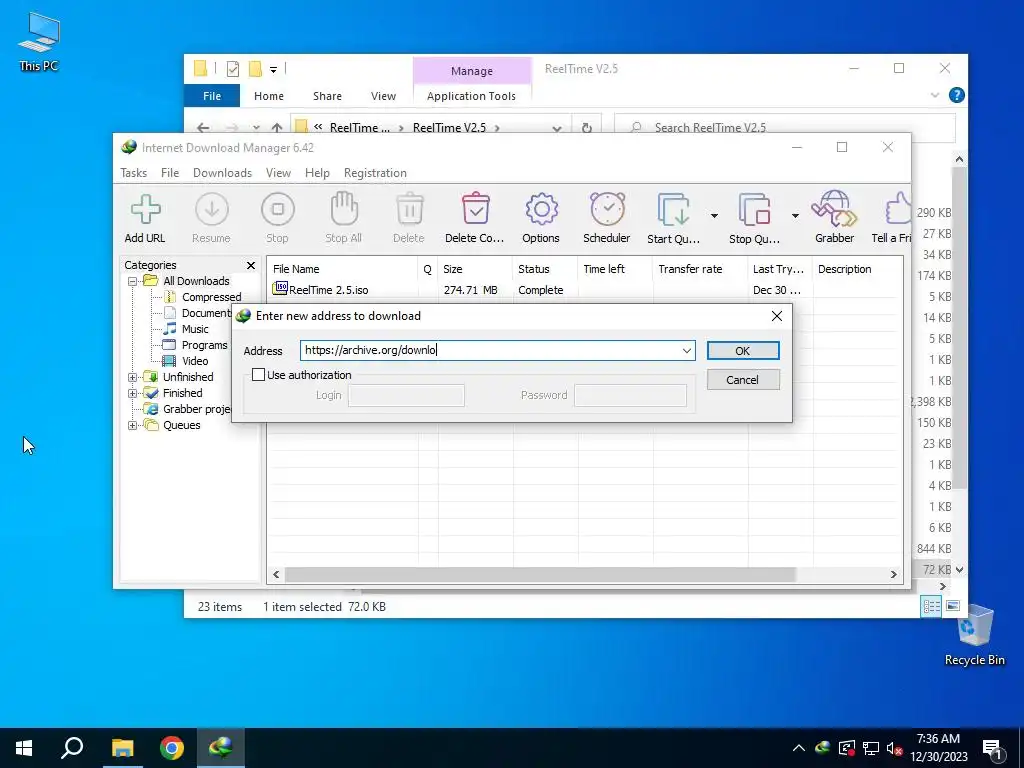Click the Explorer search ReelTime V2.5 box
This screenshot has height=768, width=1024.
click(784, 128)
